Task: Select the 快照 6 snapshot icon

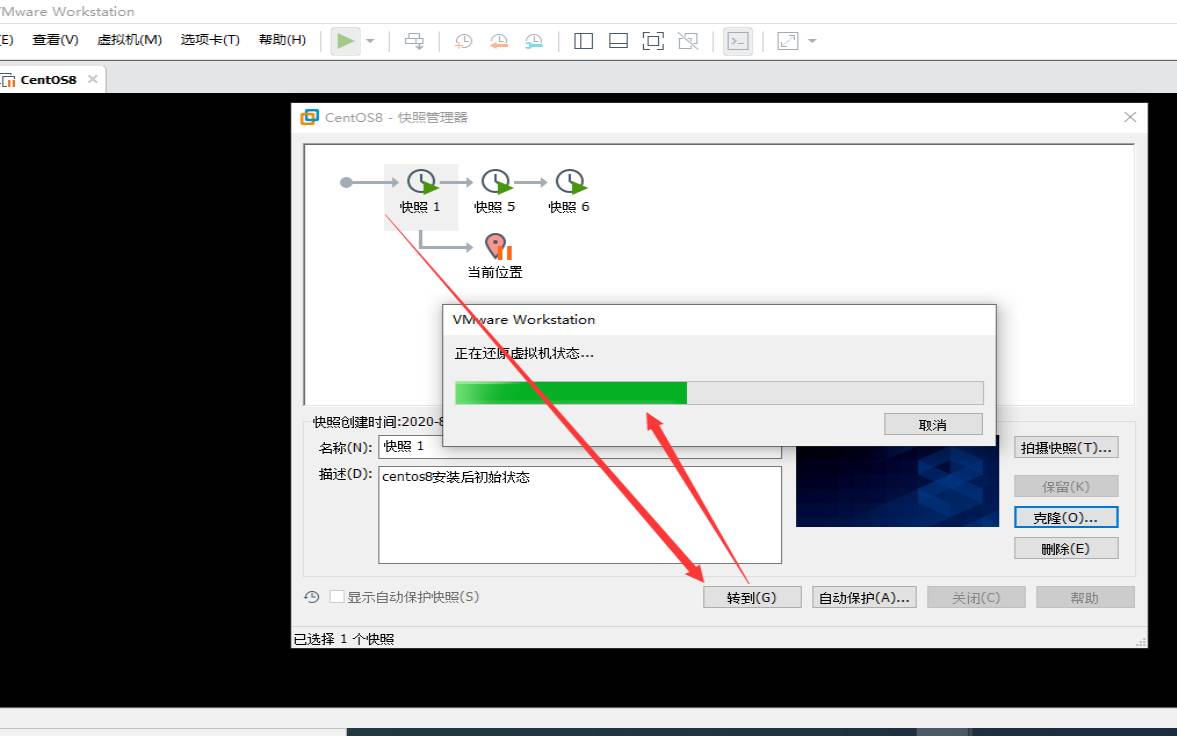Action: tap(570, 182)
